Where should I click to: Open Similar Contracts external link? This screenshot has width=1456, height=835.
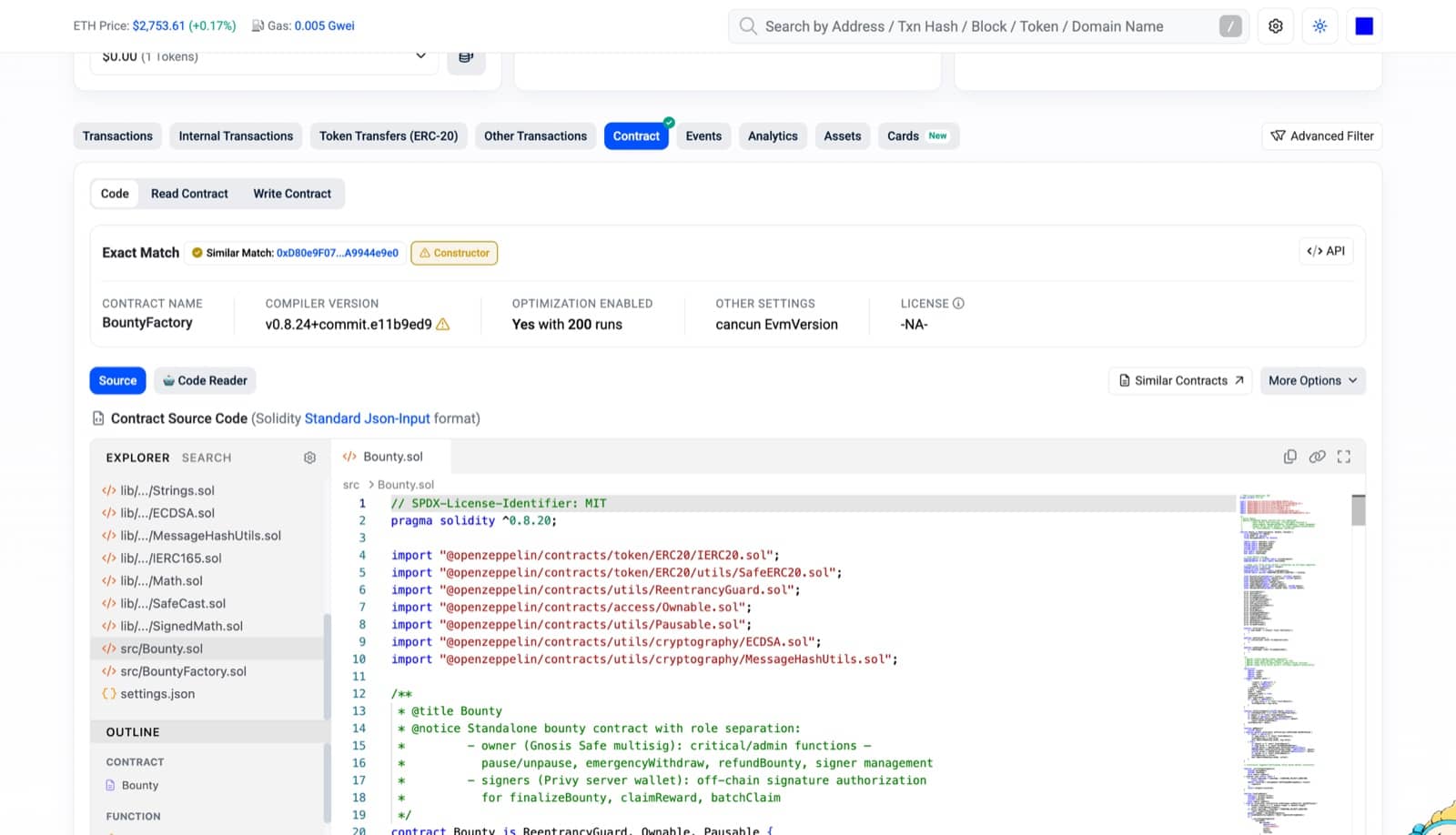[1180, 380]
